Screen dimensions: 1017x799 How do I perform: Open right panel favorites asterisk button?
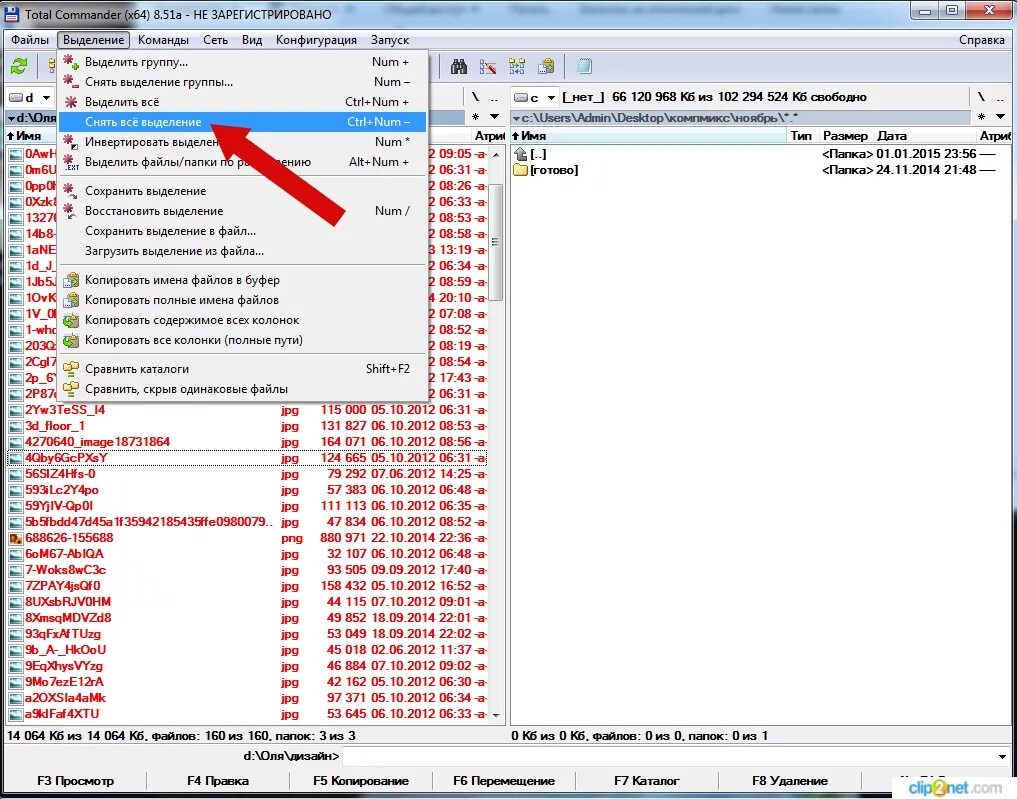[x=981, y=117]
